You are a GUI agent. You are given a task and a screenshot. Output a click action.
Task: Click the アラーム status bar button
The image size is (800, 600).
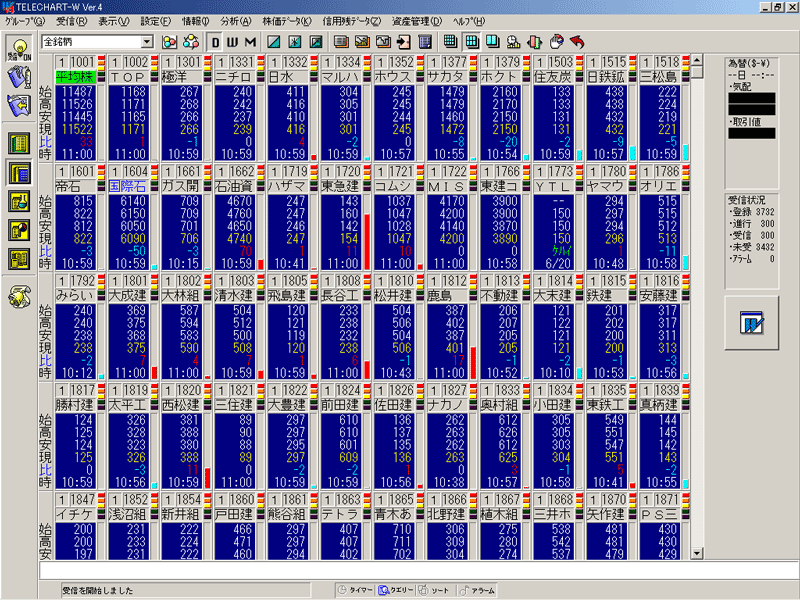[x=477, y=590]
